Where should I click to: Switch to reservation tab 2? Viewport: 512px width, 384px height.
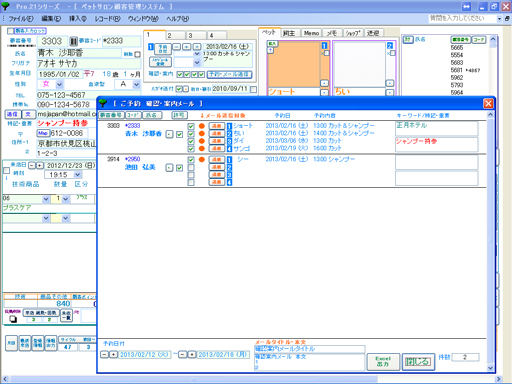[x=176, y=35]
